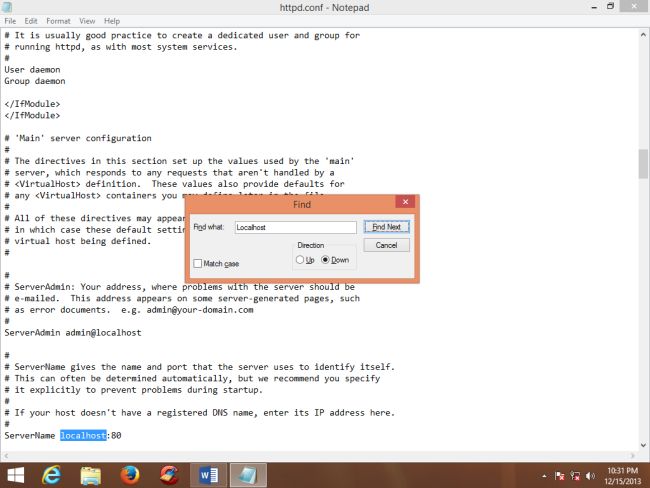Click the vertical scrollbar thumb
The width and height of the screenshot is (650, 488).
tap(643, 164)
